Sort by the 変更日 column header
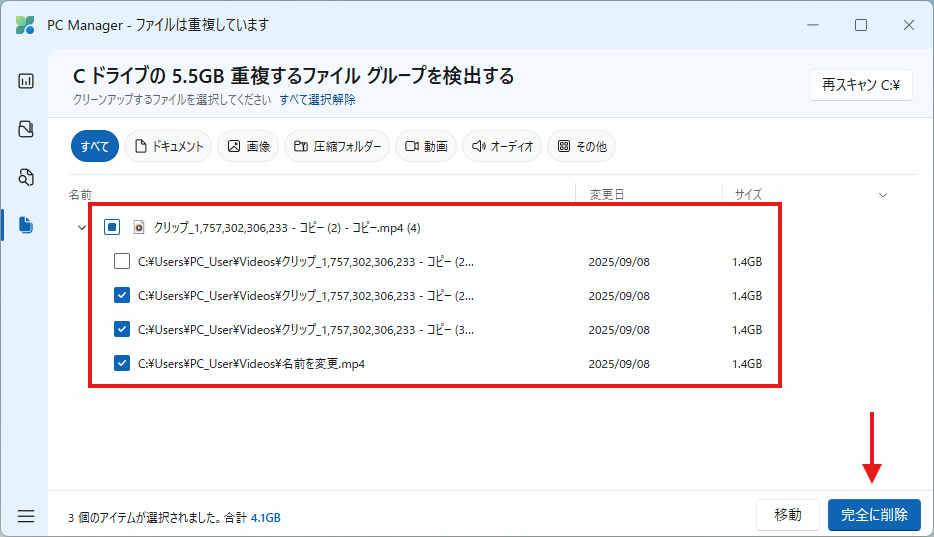The image size is (934, 537). 607,195
